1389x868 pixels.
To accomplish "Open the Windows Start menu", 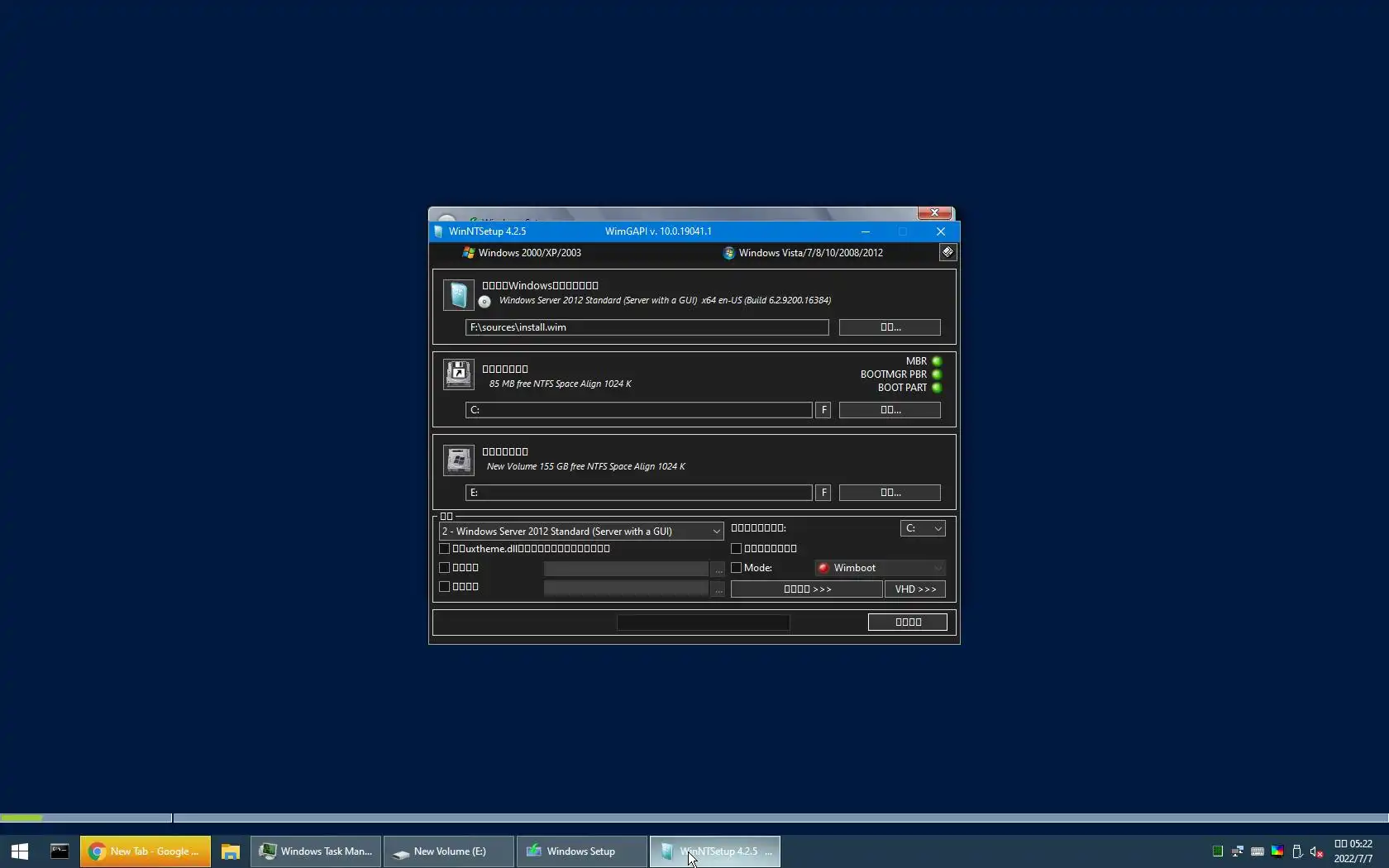I will [20, 851].
